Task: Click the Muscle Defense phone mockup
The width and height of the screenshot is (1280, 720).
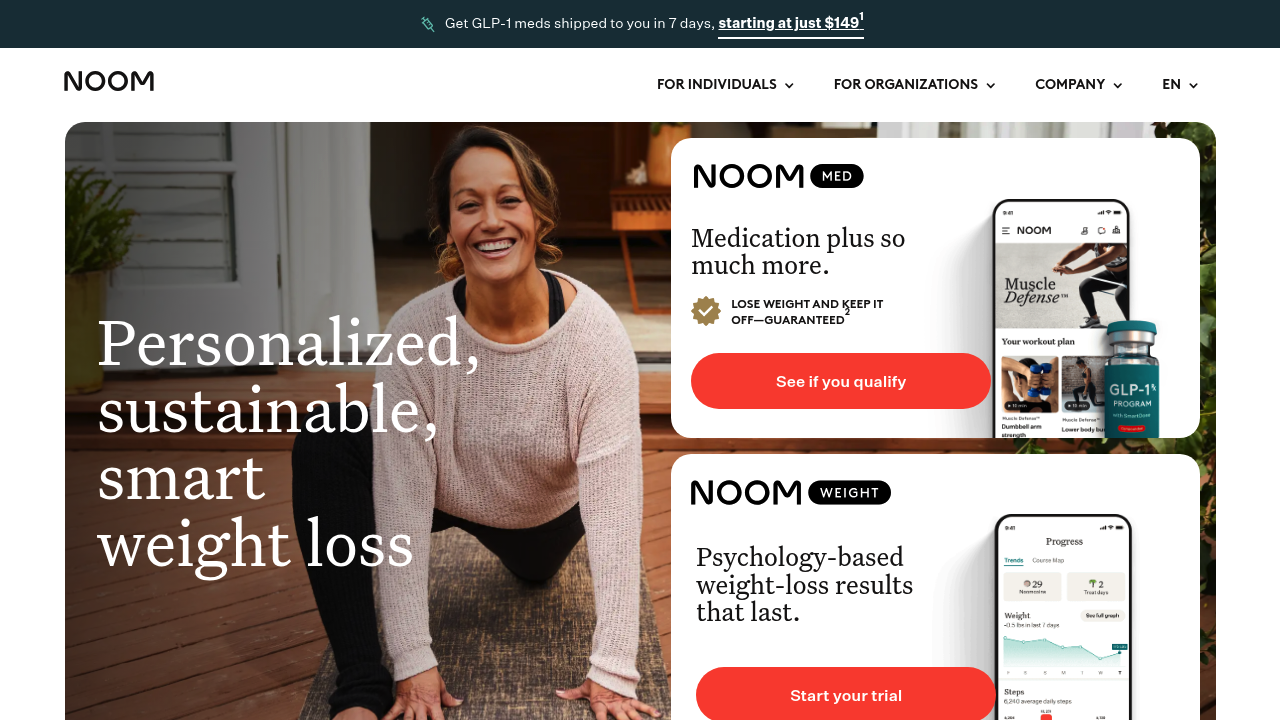Action: 1060,318
